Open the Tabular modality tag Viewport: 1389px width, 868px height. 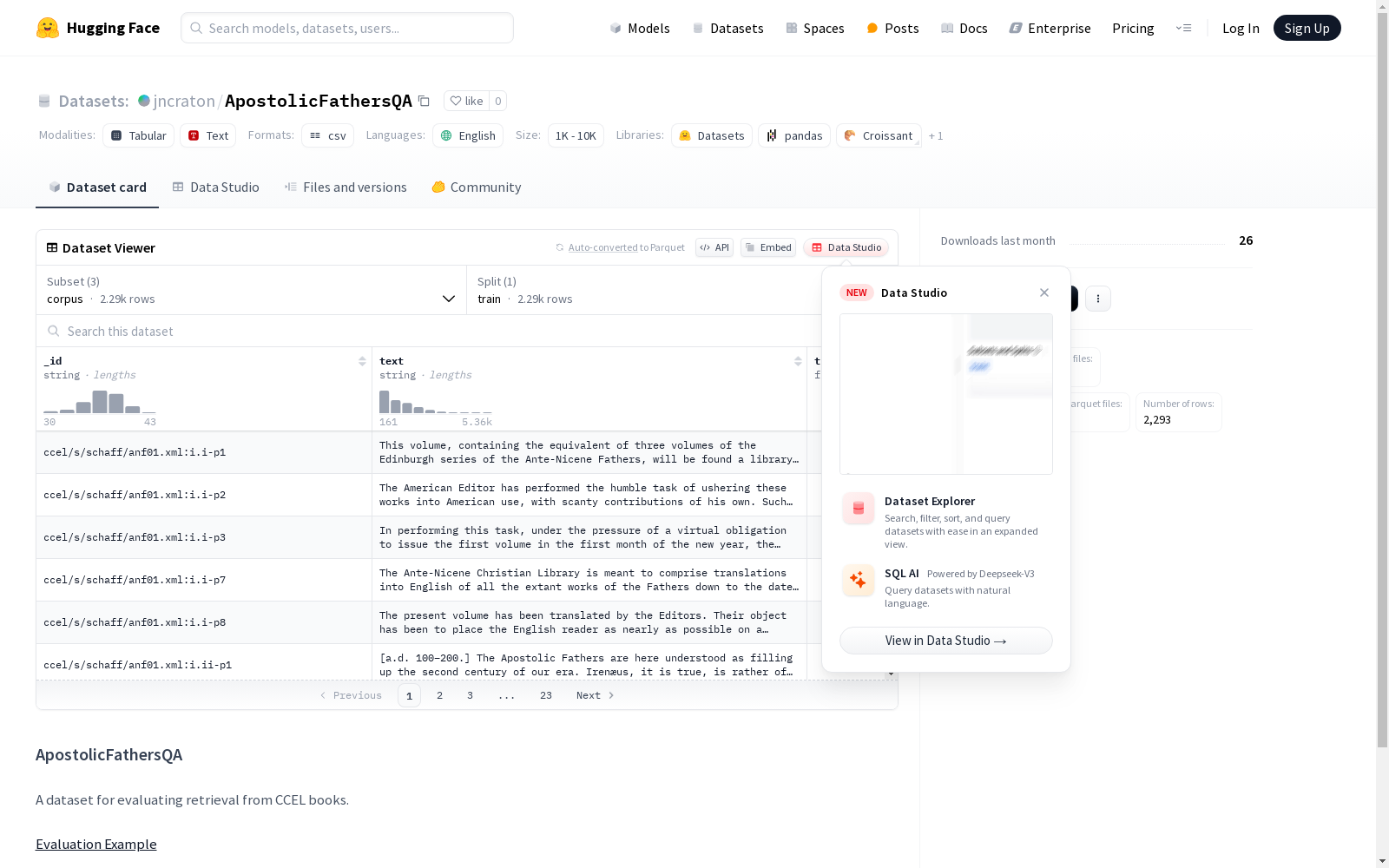[139, 135]
